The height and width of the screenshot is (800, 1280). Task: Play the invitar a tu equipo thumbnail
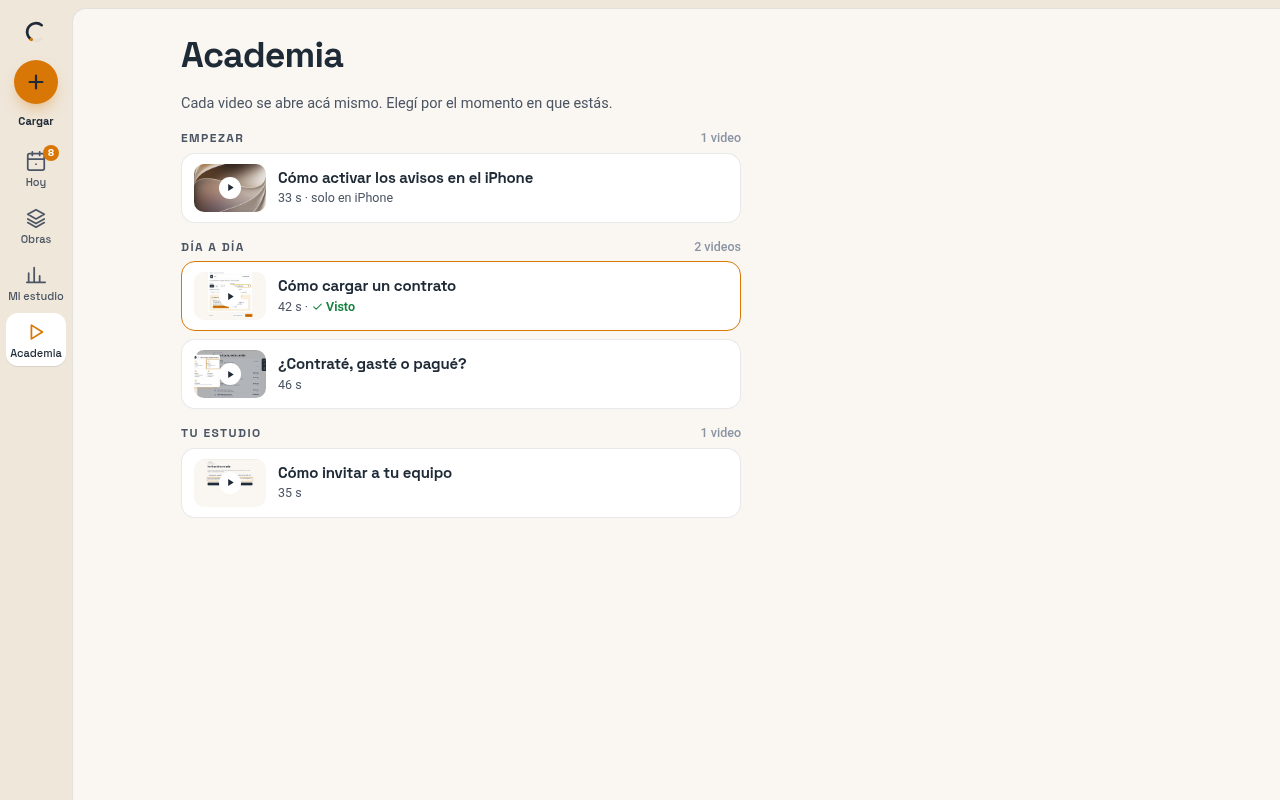point(230,483)
